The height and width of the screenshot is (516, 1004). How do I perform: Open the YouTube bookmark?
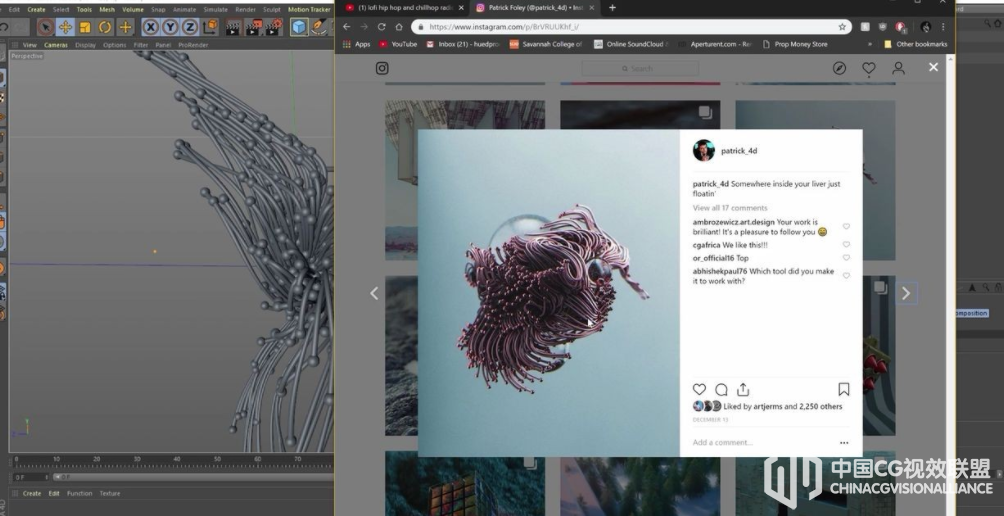398,44
